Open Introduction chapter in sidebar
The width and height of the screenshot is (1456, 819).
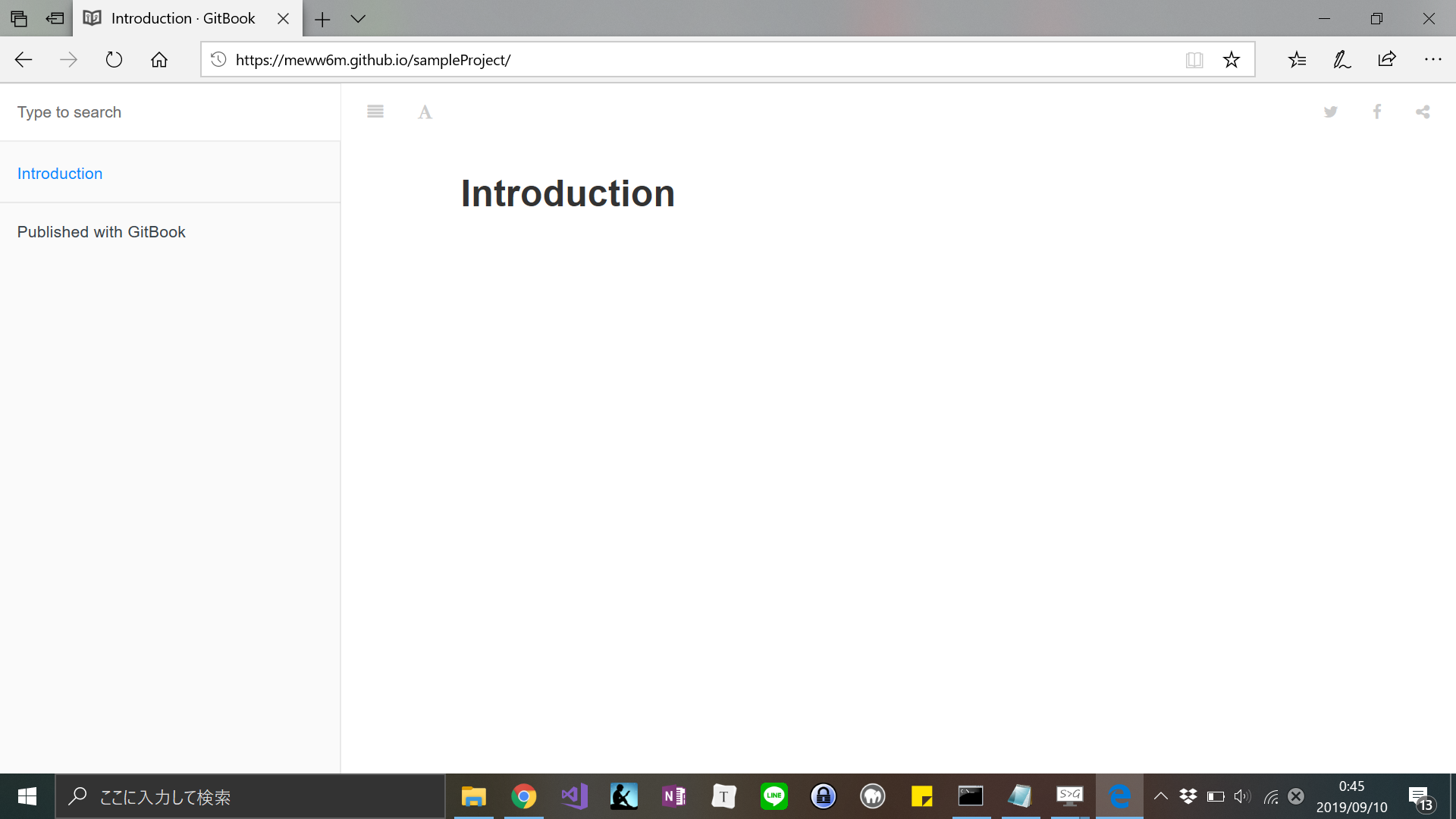[60, 174]
